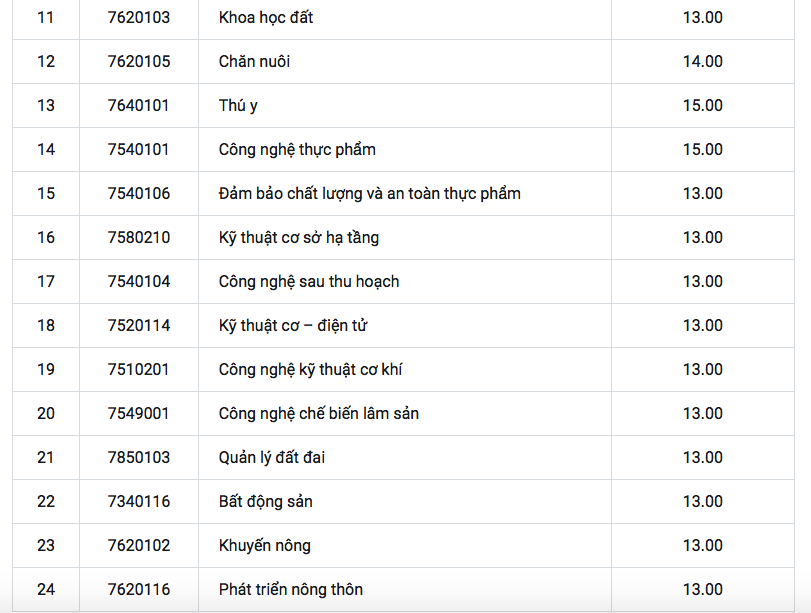Click the 'Khoa học đất' major name

[266, 18]
